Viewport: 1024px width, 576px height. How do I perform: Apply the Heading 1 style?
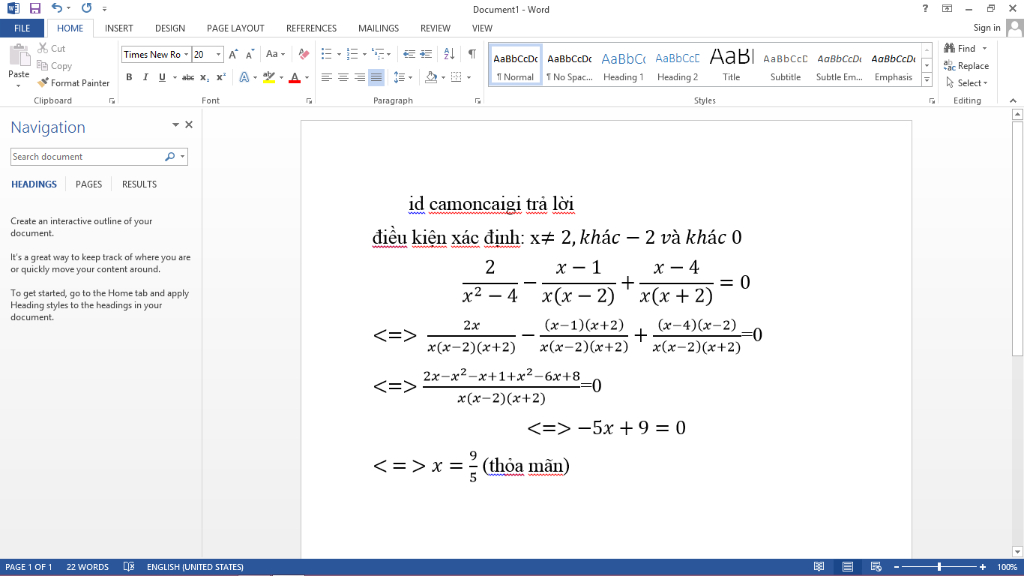coord(623,65)
